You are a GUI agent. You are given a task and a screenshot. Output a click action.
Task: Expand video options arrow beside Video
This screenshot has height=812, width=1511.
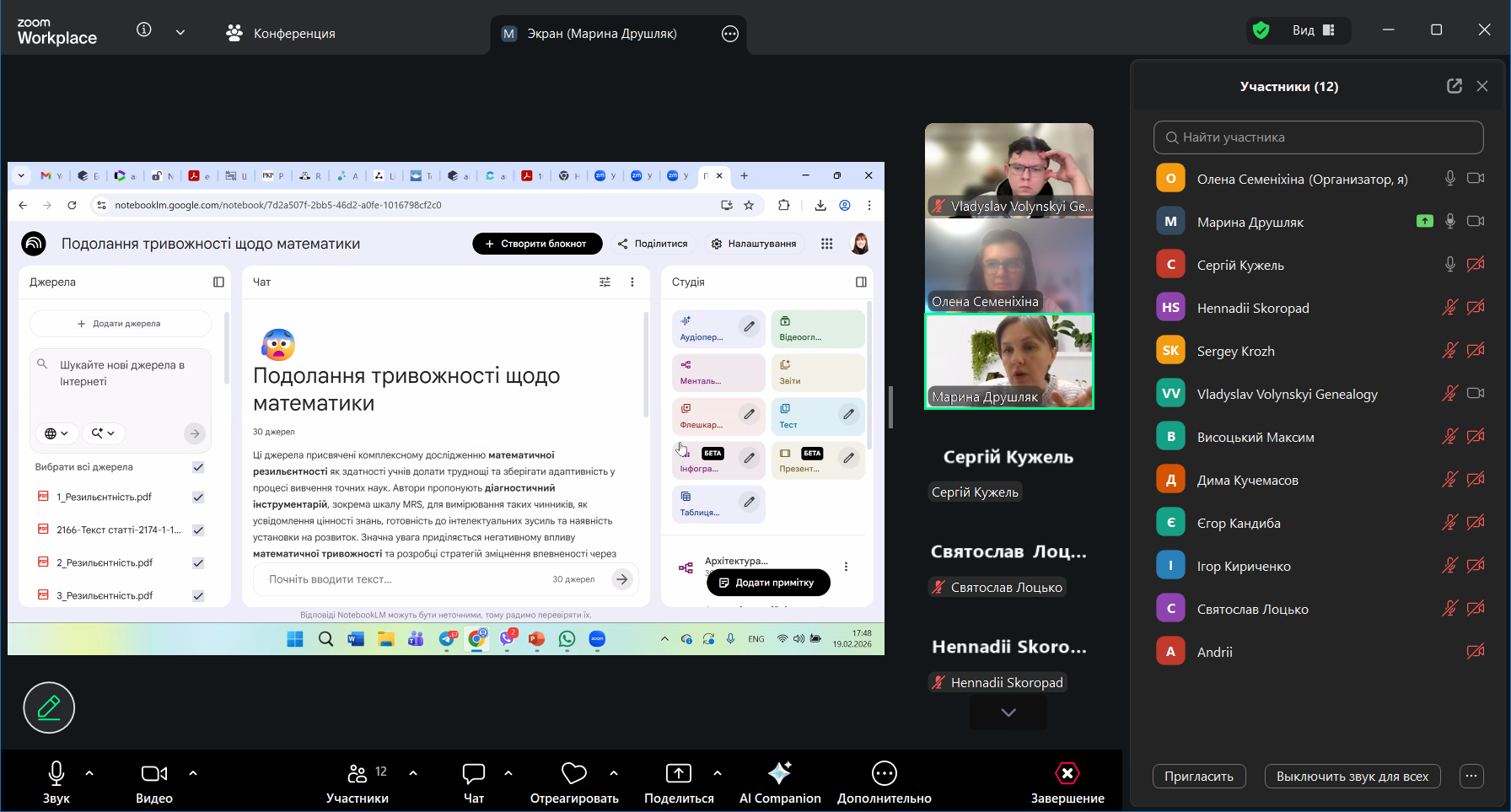tap(193, 772)
